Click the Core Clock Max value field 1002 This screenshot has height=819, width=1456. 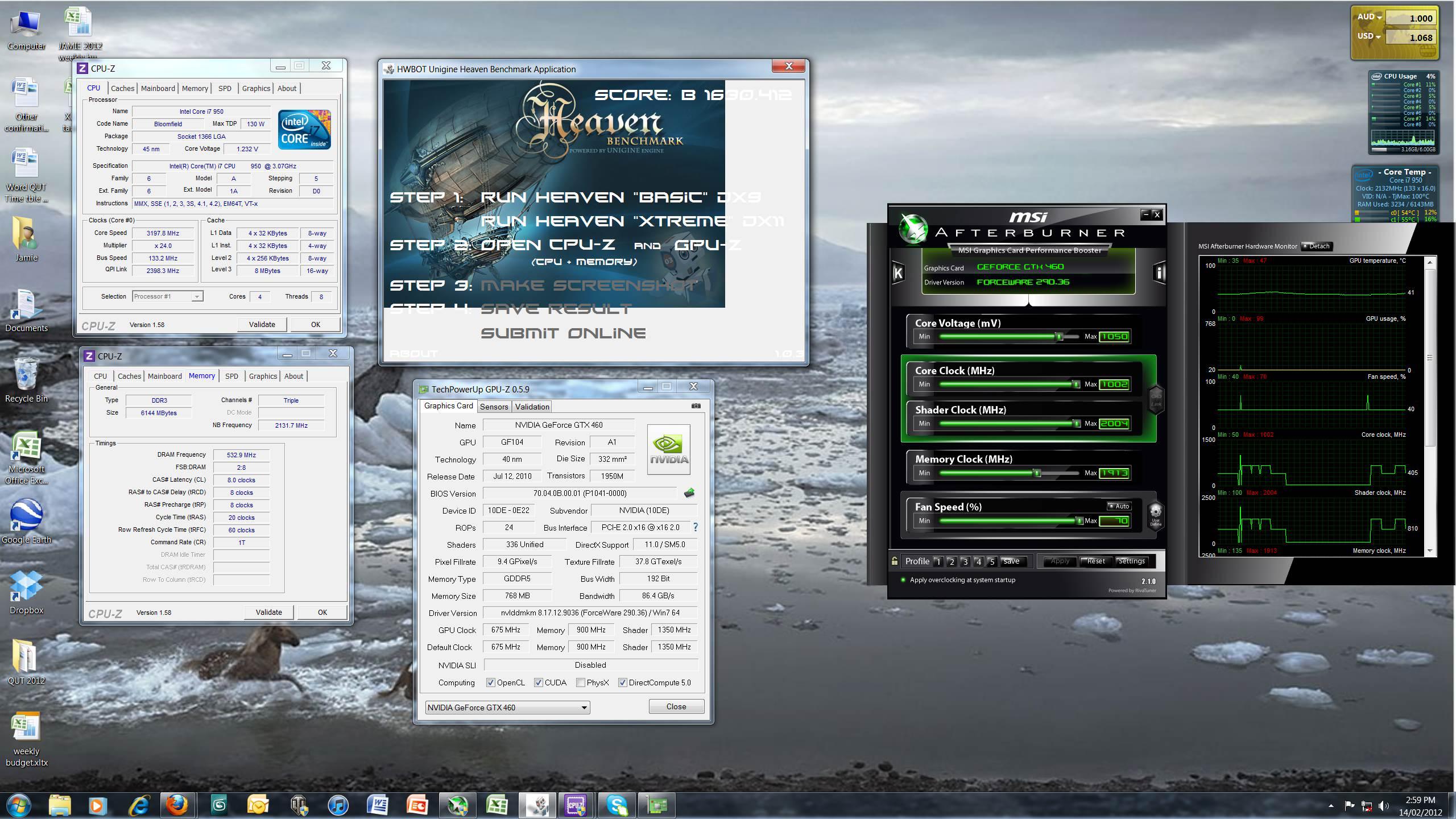coord(1114,384)
